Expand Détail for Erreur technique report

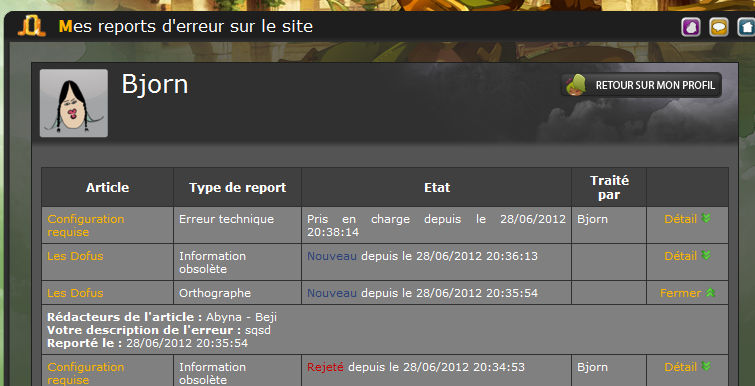688,219
